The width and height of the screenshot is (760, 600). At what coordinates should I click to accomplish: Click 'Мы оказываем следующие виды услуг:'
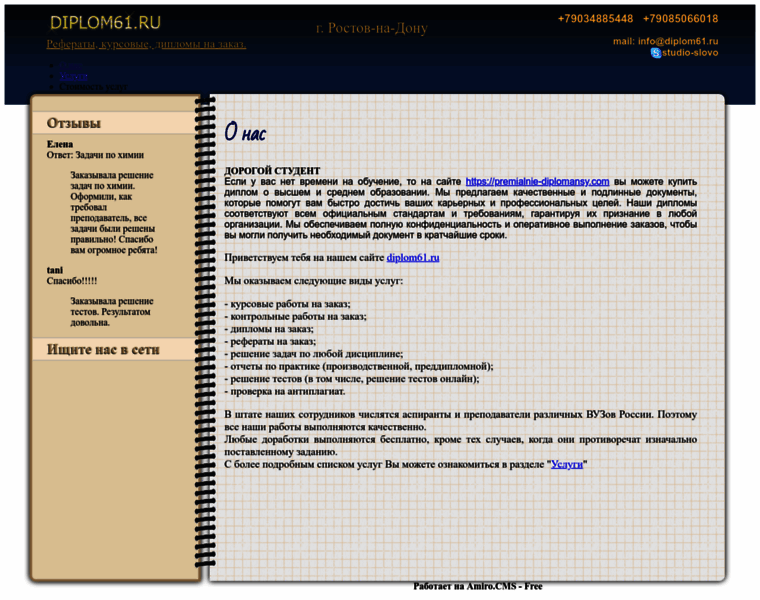(x=314, y=281)
